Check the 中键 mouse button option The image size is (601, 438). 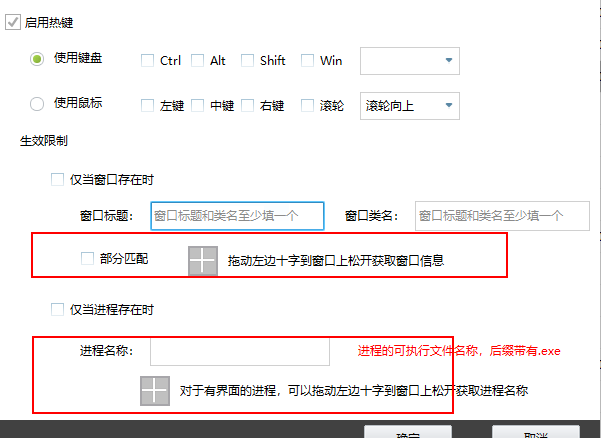pos(197,105)
